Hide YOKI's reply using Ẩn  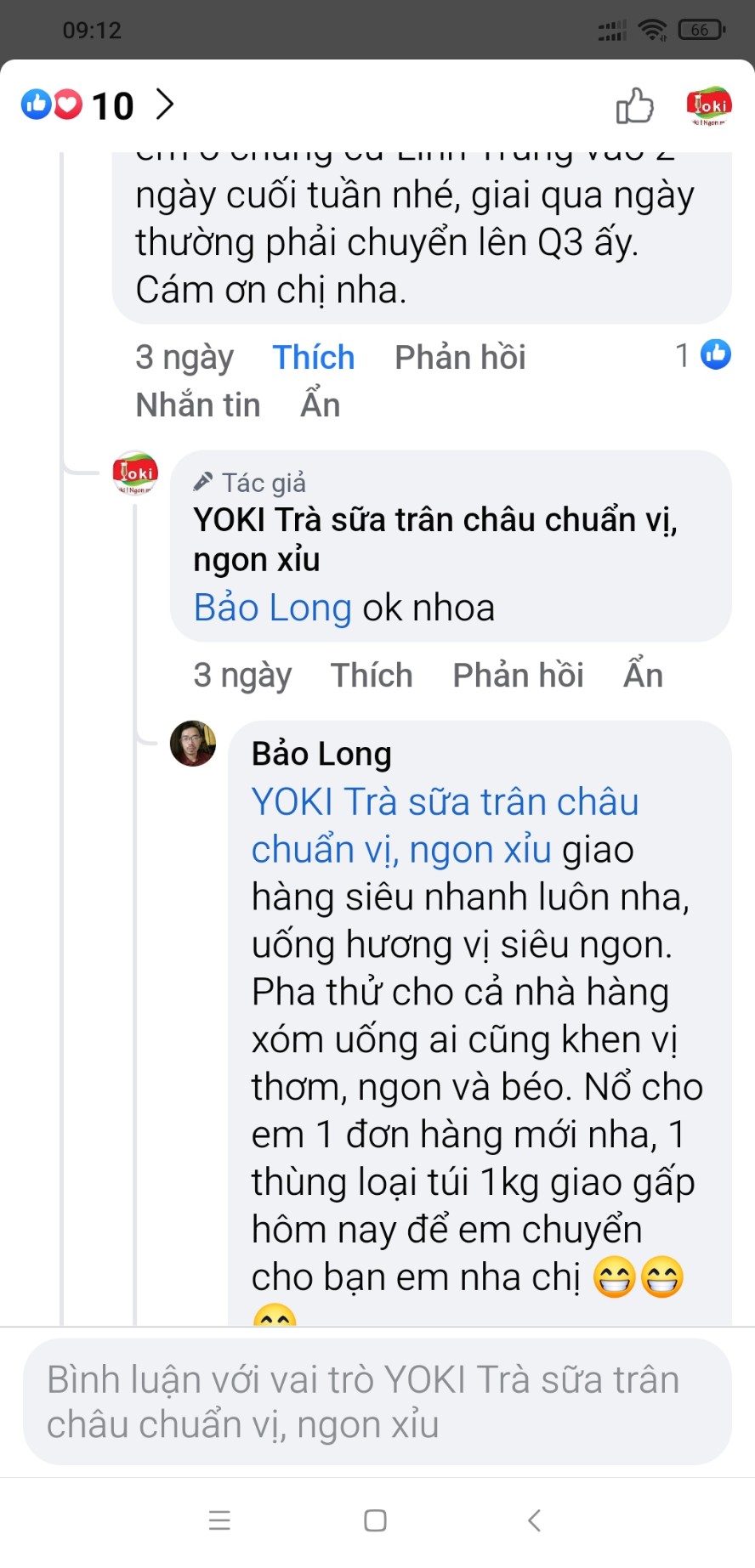(643, 676)
